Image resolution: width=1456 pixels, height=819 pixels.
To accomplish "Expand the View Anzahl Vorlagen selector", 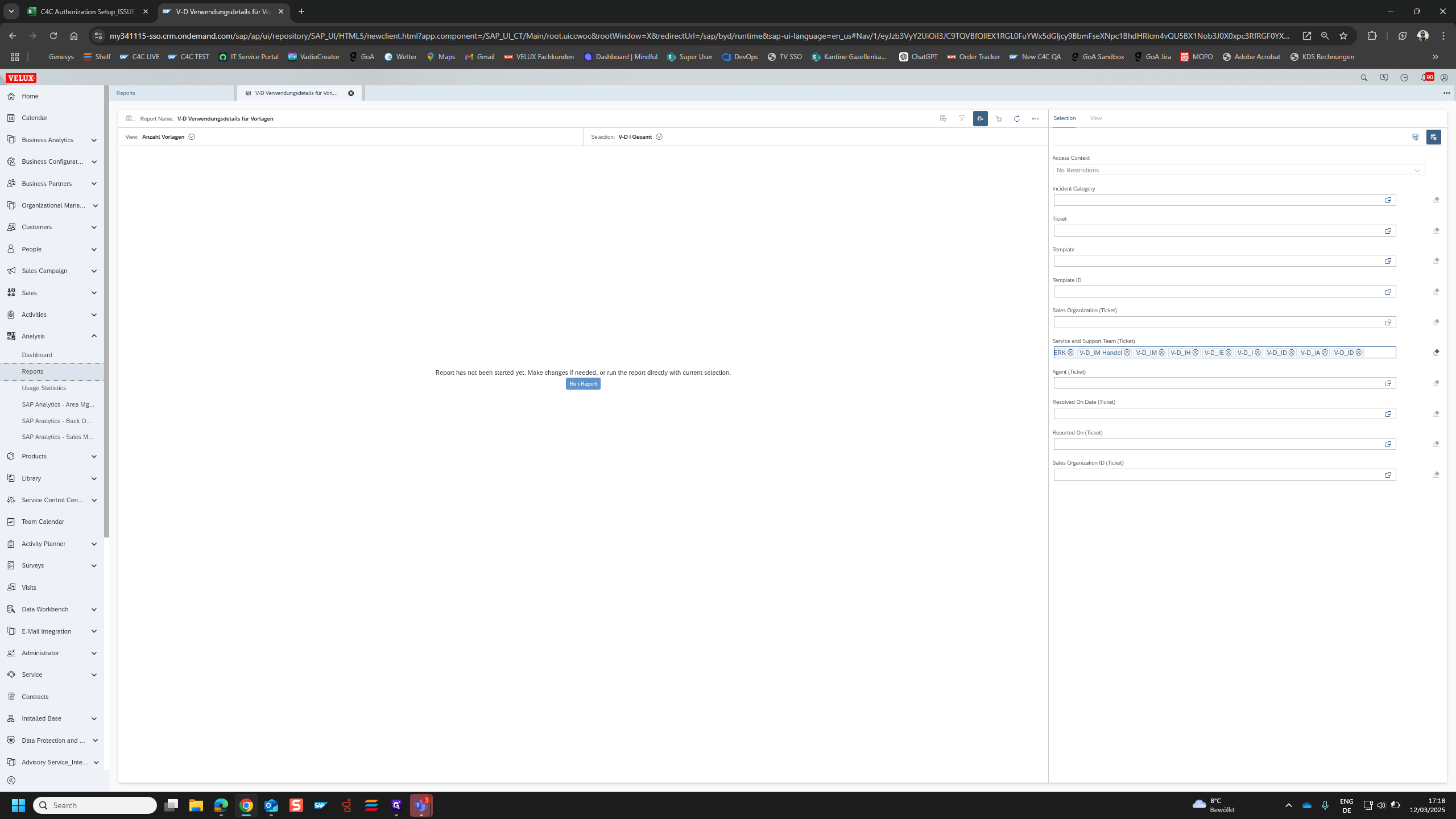I will click(x=192, y=137).
